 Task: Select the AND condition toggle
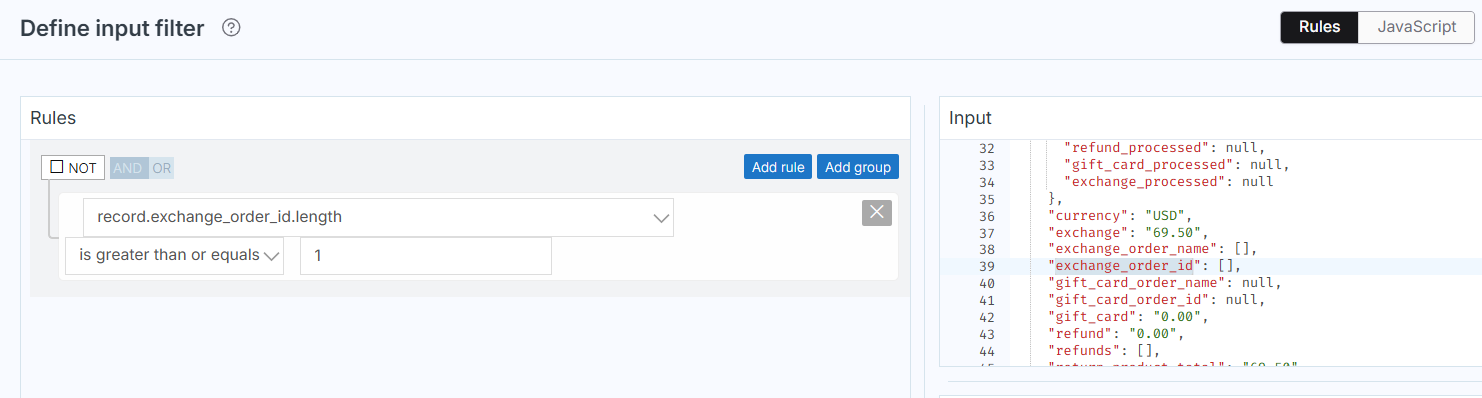[128, 168]
